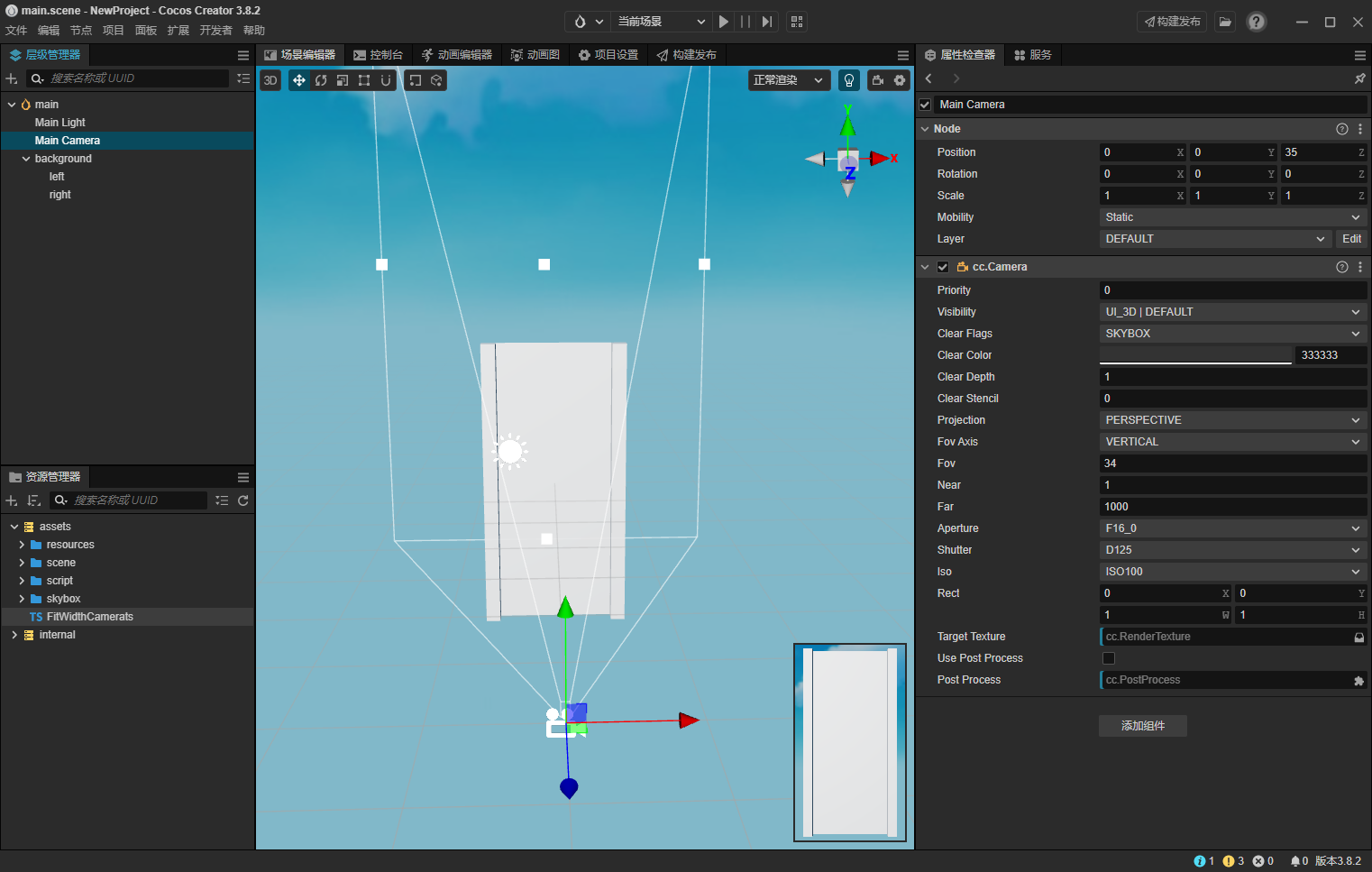Create new asset with plus icon
This screenshot has height=872, width=1372.
coord(12,500)
